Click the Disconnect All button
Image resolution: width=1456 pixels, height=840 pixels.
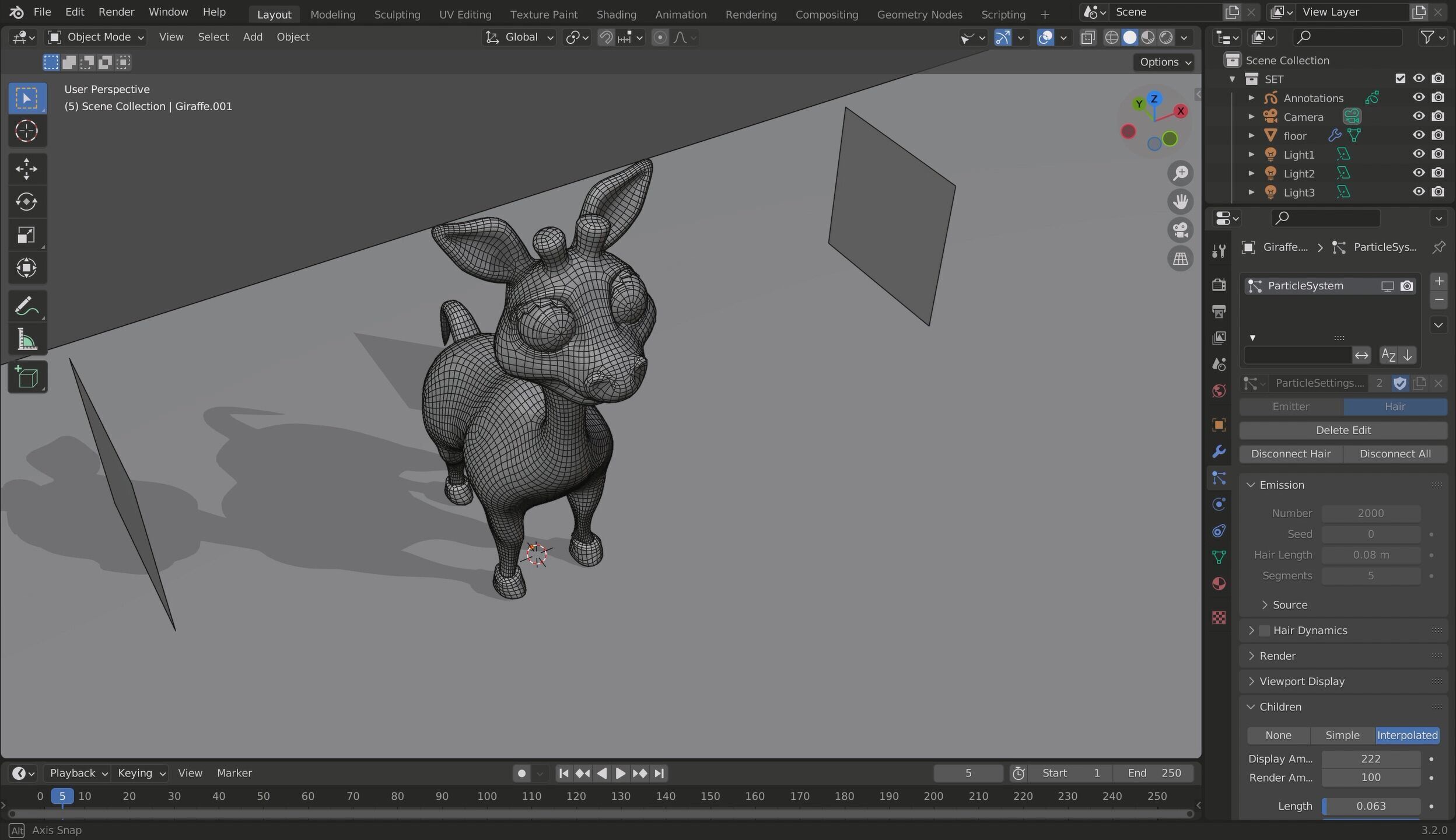tap(1395, 454)
